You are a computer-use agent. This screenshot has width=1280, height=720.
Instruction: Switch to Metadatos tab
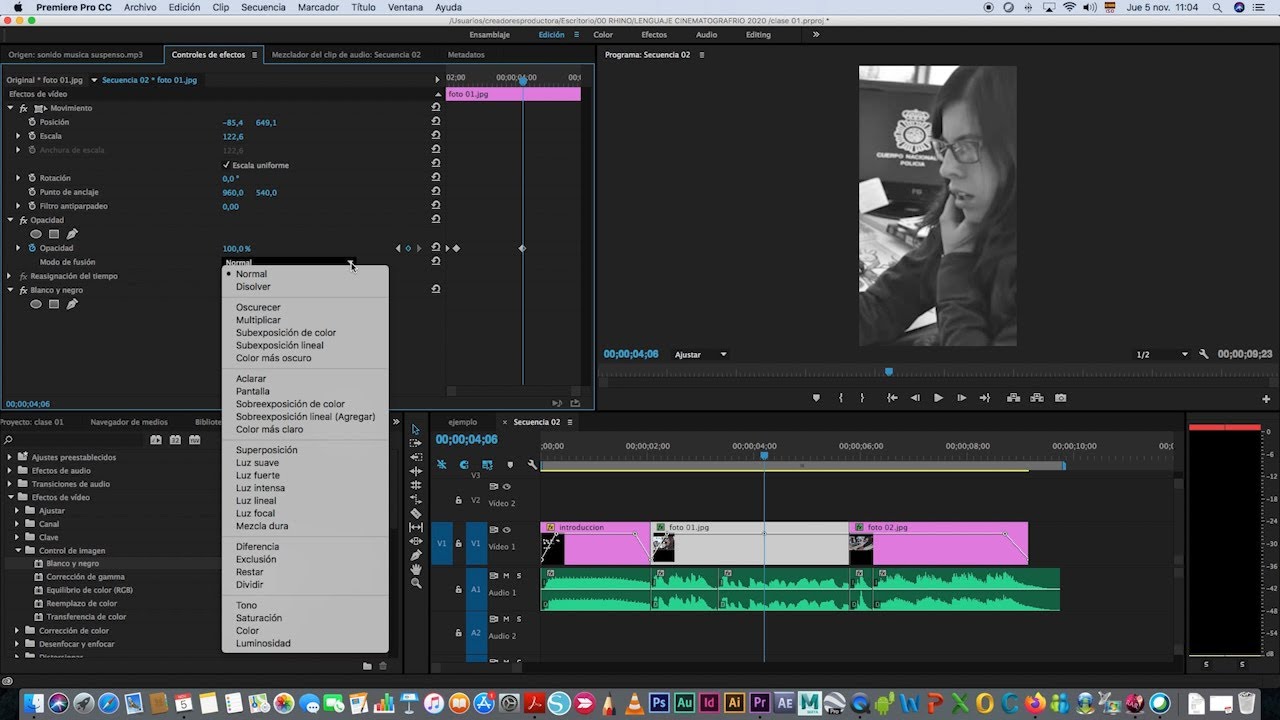pyautogui.click(x=466, y=55)
